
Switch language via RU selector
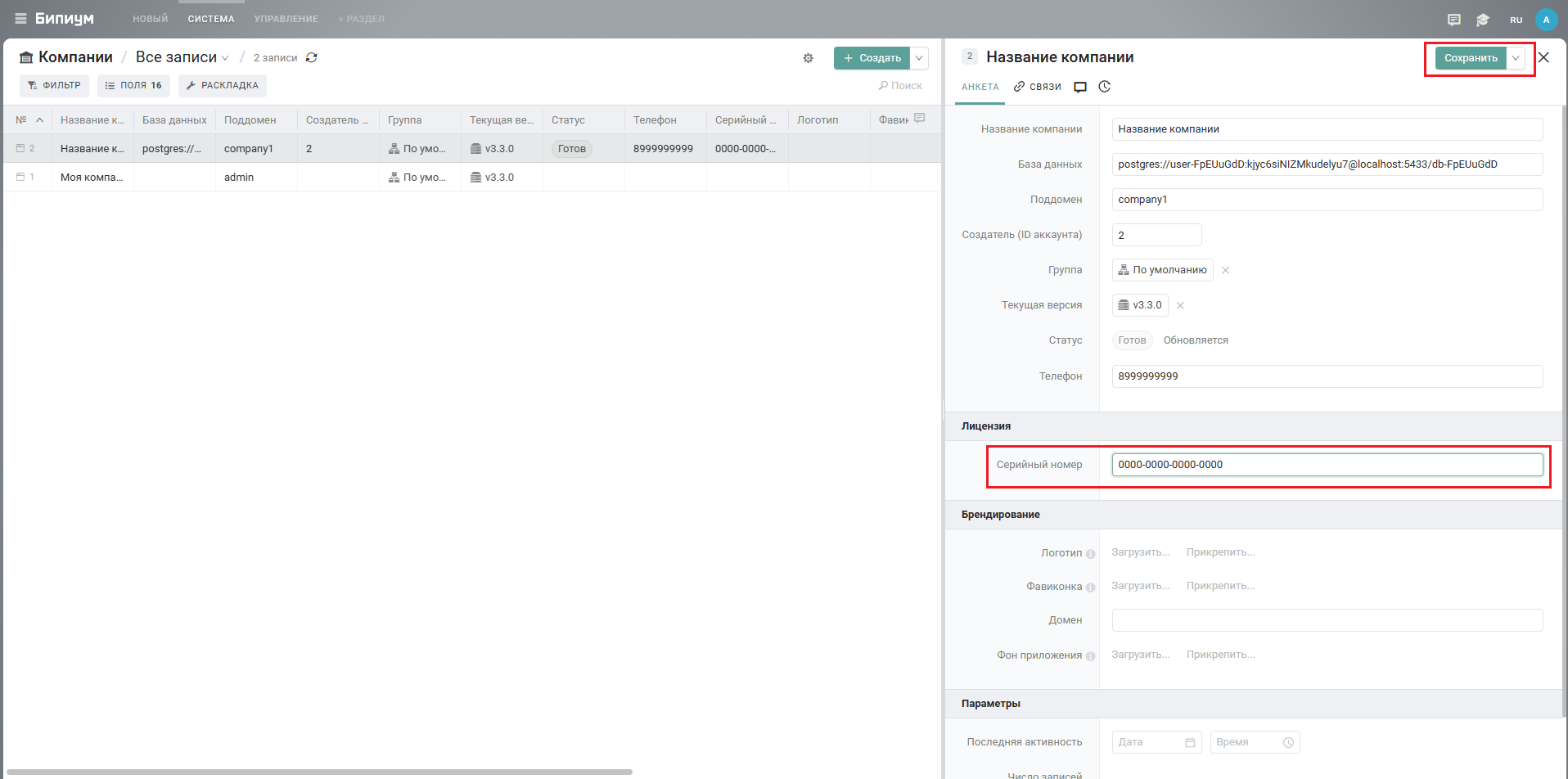[1516, 20]
